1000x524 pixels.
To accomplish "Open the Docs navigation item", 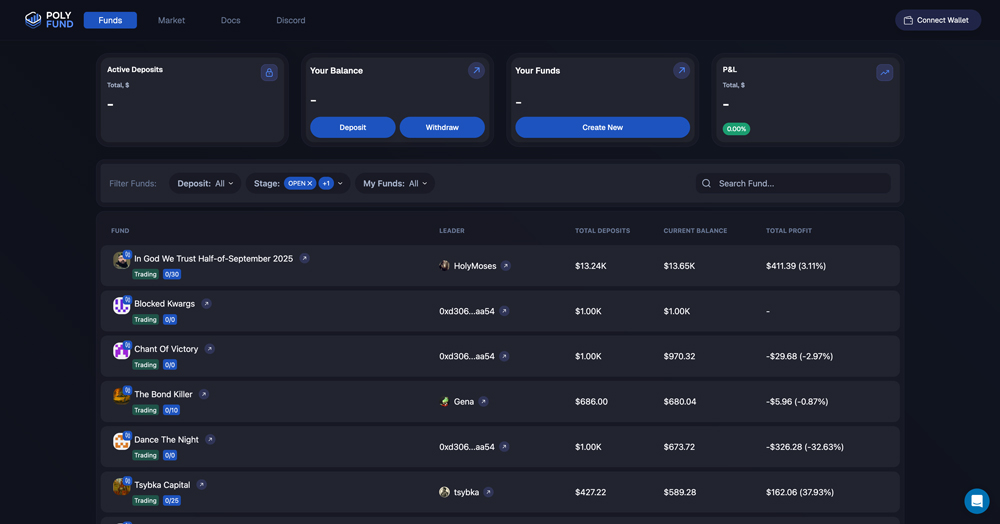I will [230, 20].
